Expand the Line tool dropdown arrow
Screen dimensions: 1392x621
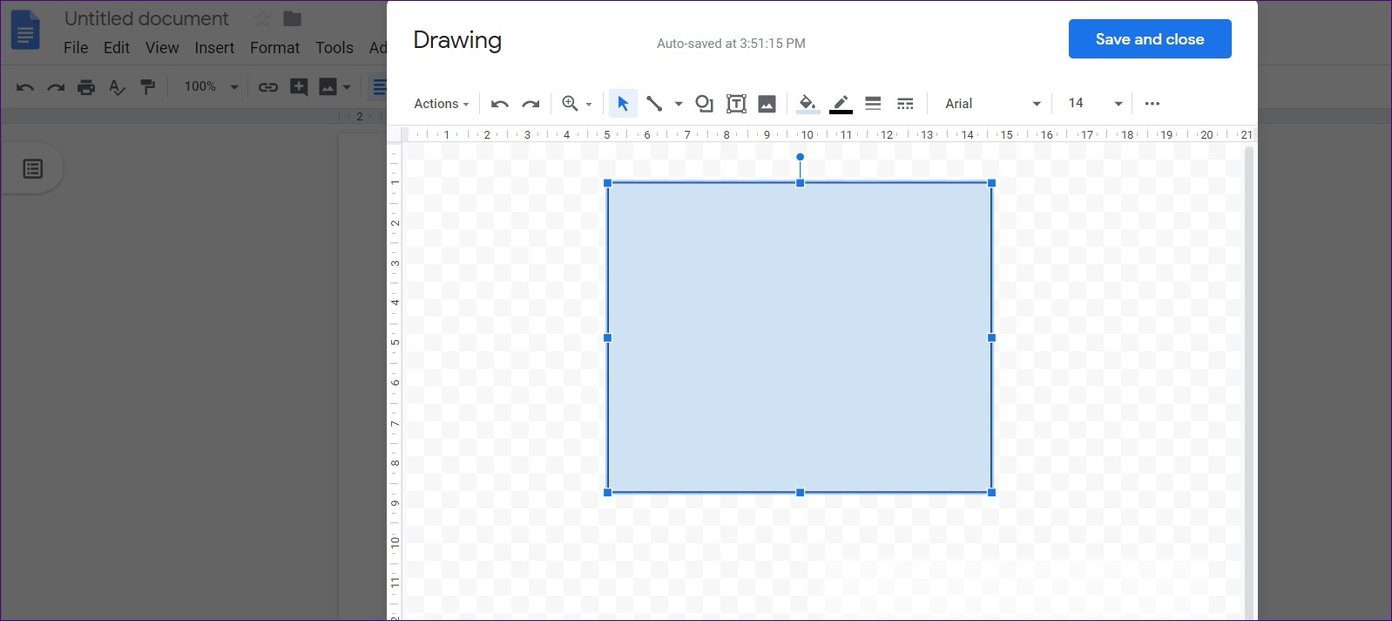point(678,104)
